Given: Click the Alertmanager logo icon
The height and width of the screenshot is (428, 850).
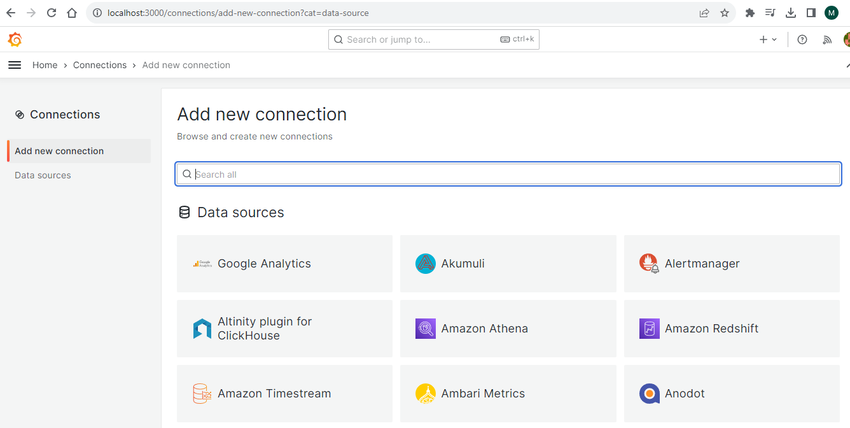Looking at the screenshot, I should click(649, 263).
